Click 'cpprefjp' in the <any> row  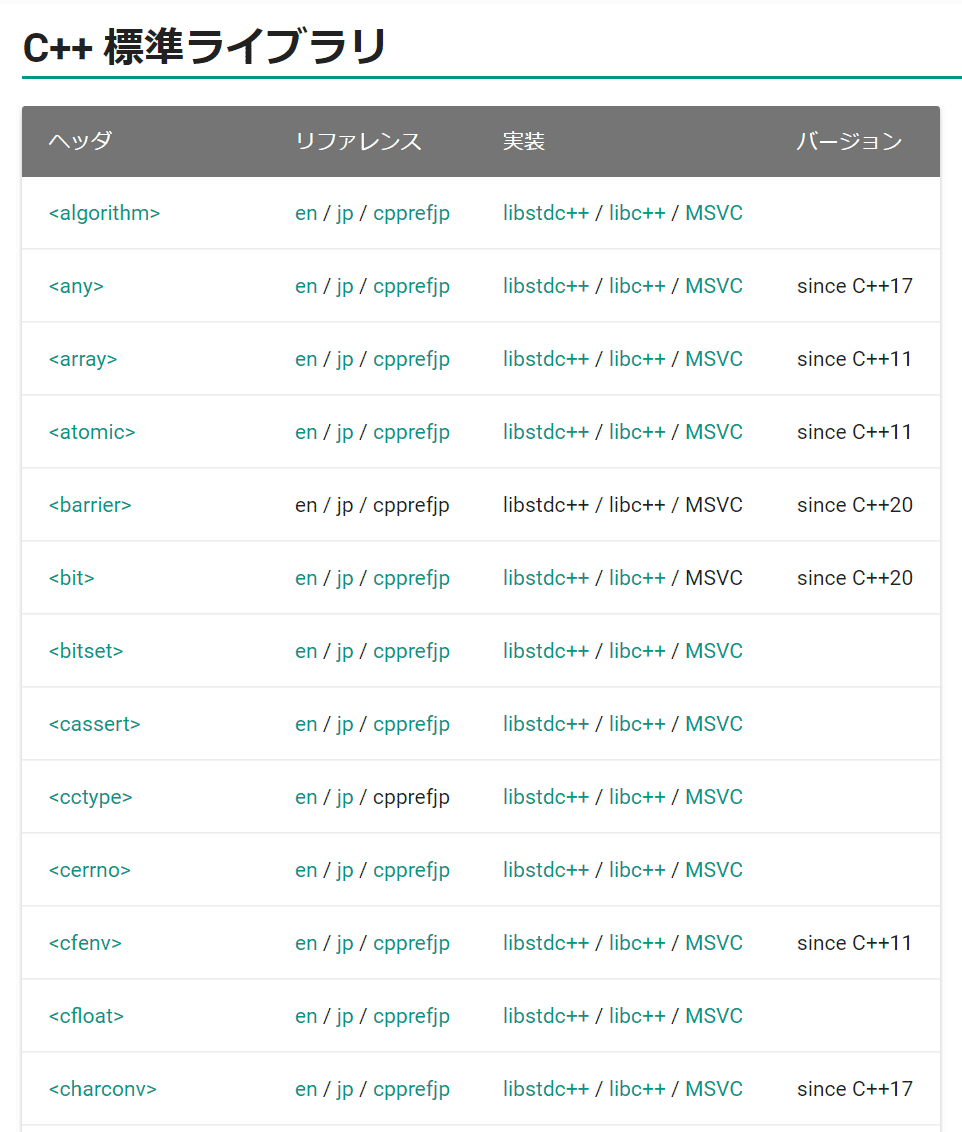411,287
